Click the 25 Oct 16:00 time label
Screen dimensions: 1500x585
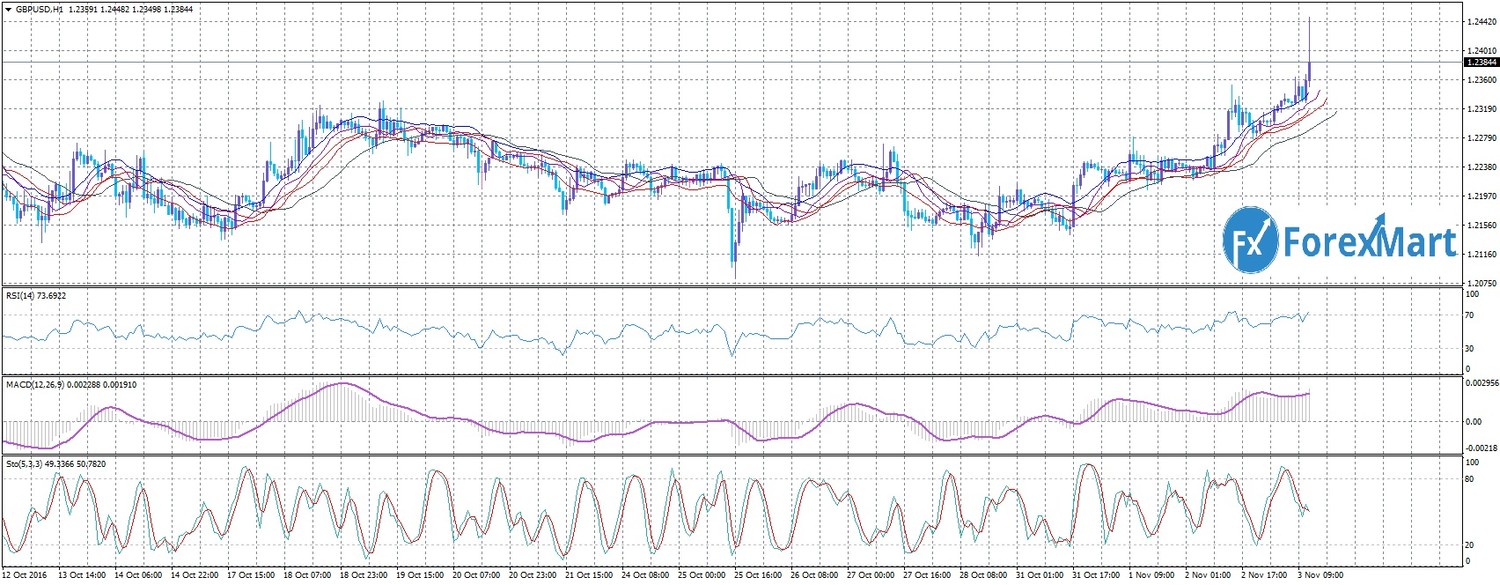click(757, 577)
